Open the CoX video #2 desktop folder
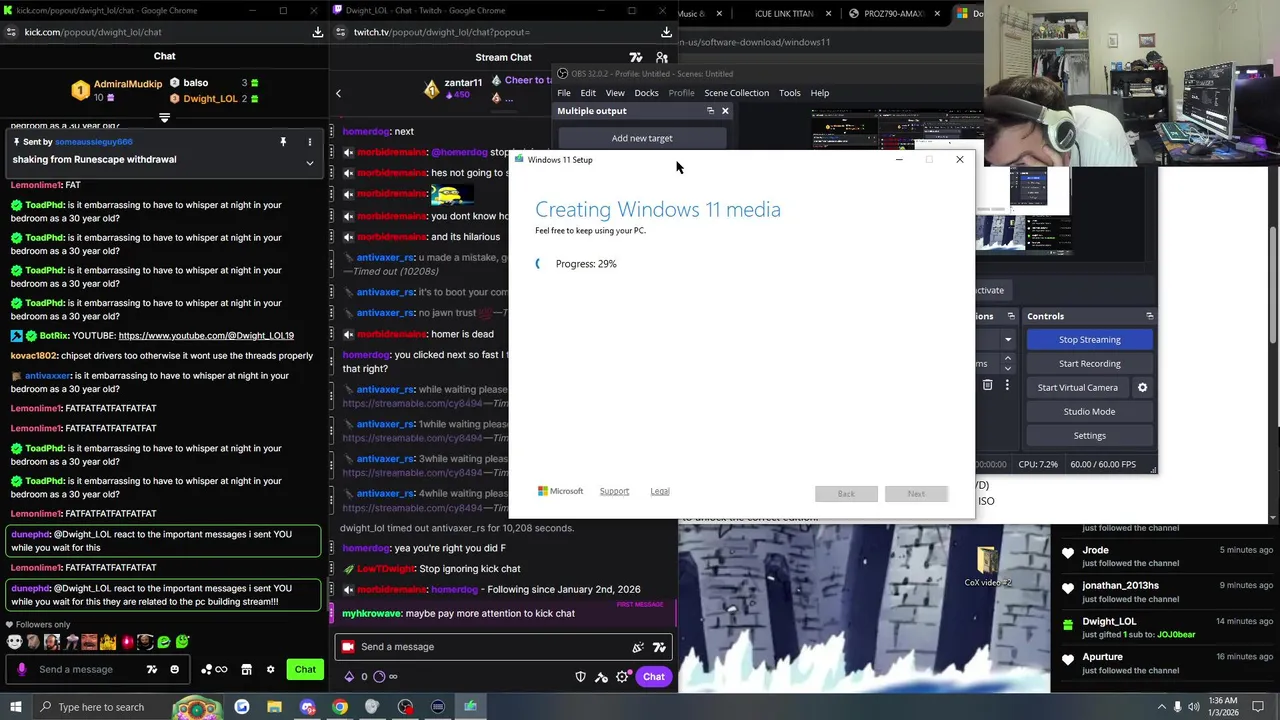The width and height of the screenshot is (1280, 720). pos(987,567)
